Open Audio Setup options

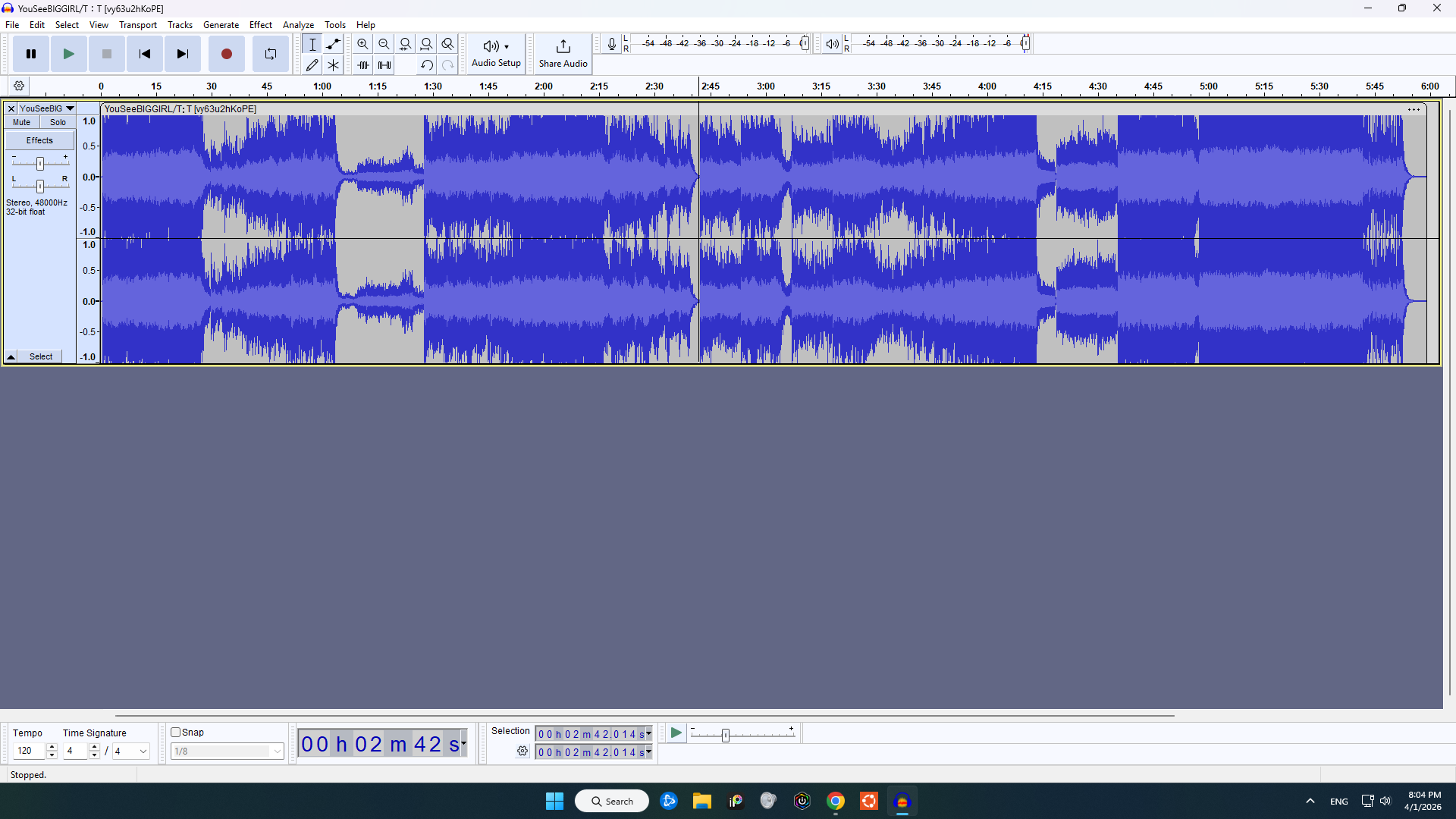[495, 54]
